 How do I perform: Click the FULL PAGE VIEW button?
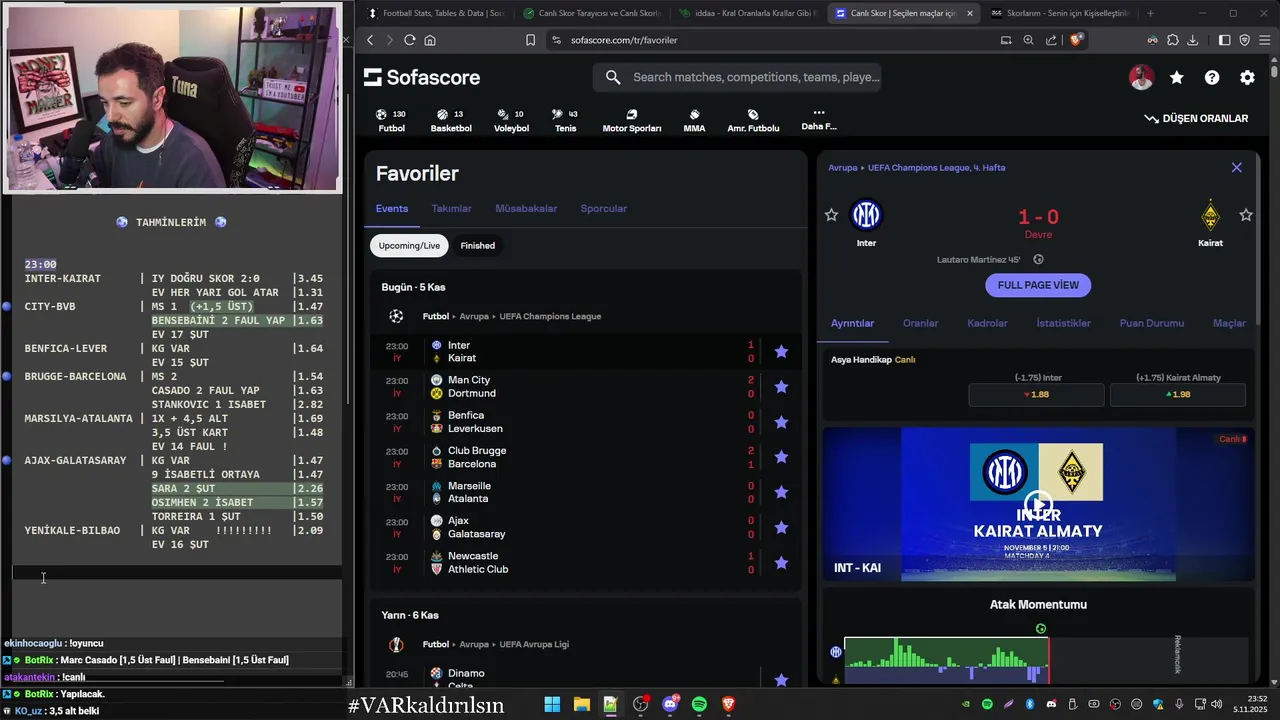1038,285
